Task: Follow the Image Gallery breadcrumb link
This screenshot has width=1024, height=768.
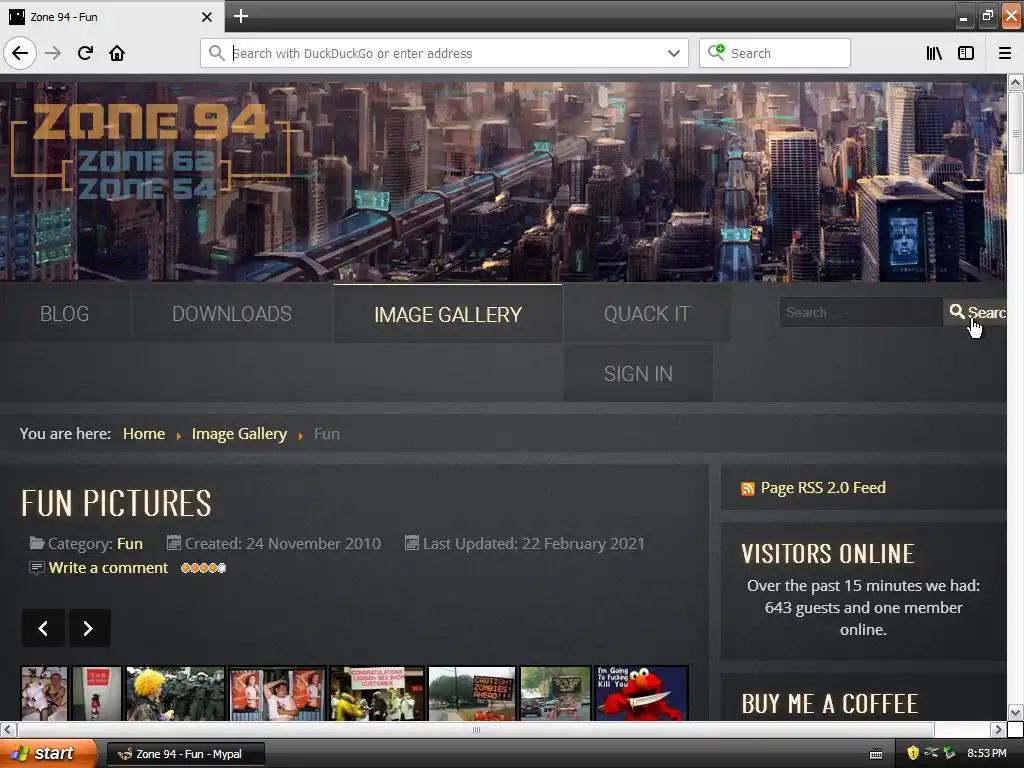Action: [x=239, y=434]
